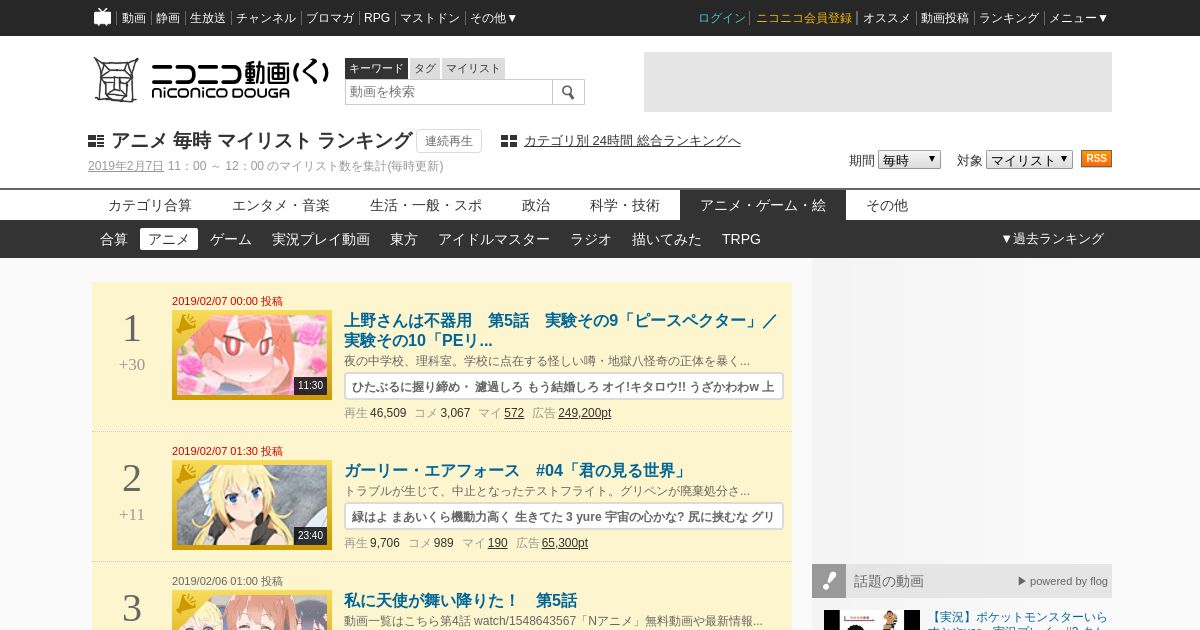Focus the 動画を検索 search field
1200x630 pixels.
[449, 92]
